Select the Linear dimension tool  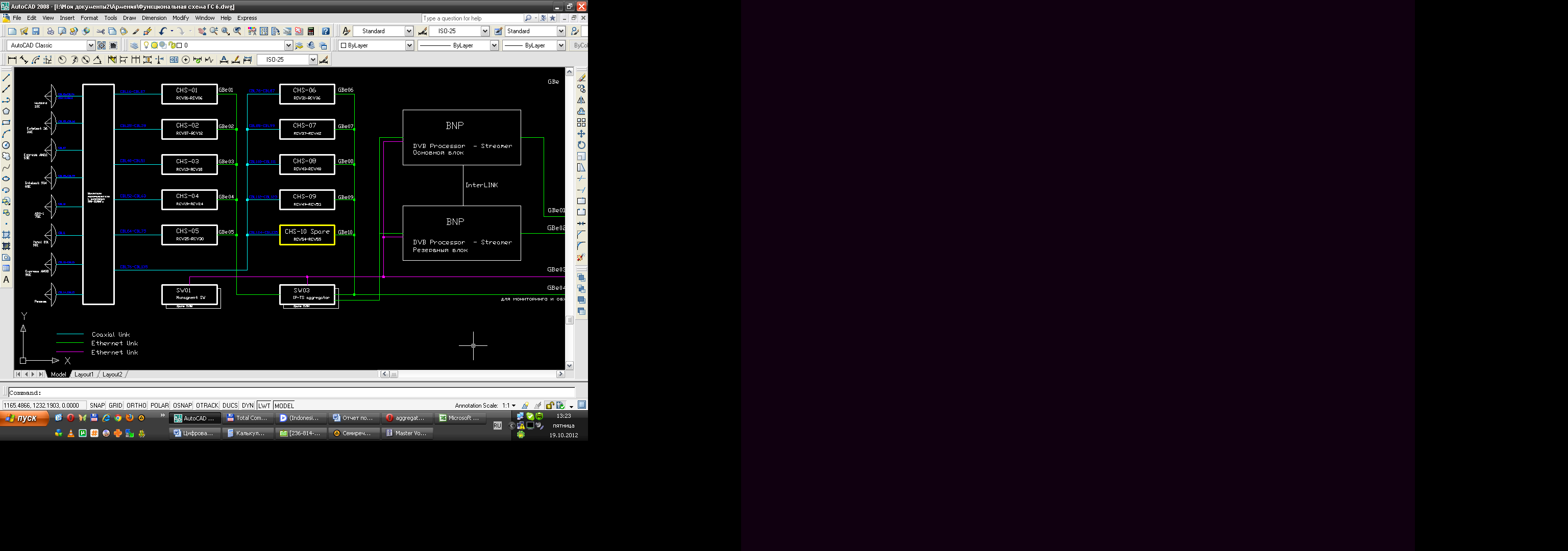tap(12, 60)
